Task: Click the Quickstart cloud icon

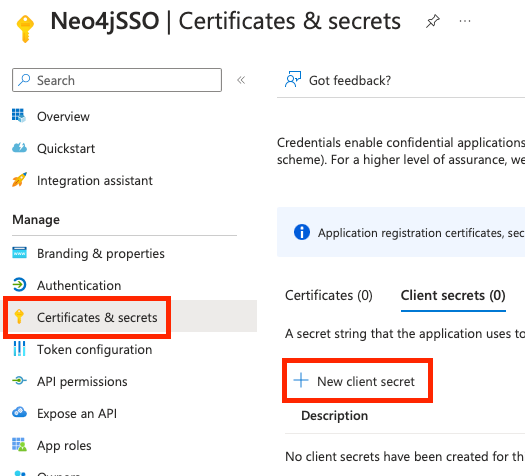Action: (x=19, y=148)
